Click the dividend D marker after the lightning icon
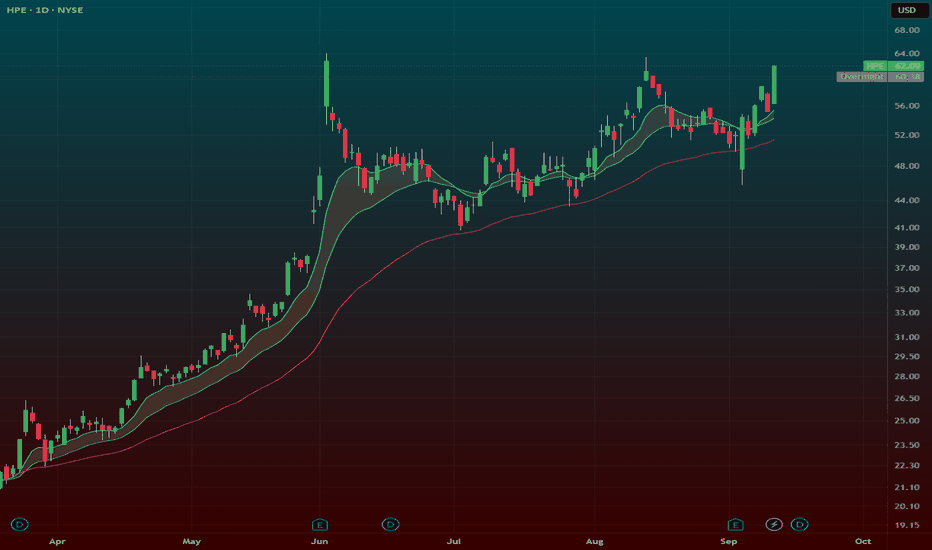Screen dimensions: 932x550 click(x=799, y=524)
